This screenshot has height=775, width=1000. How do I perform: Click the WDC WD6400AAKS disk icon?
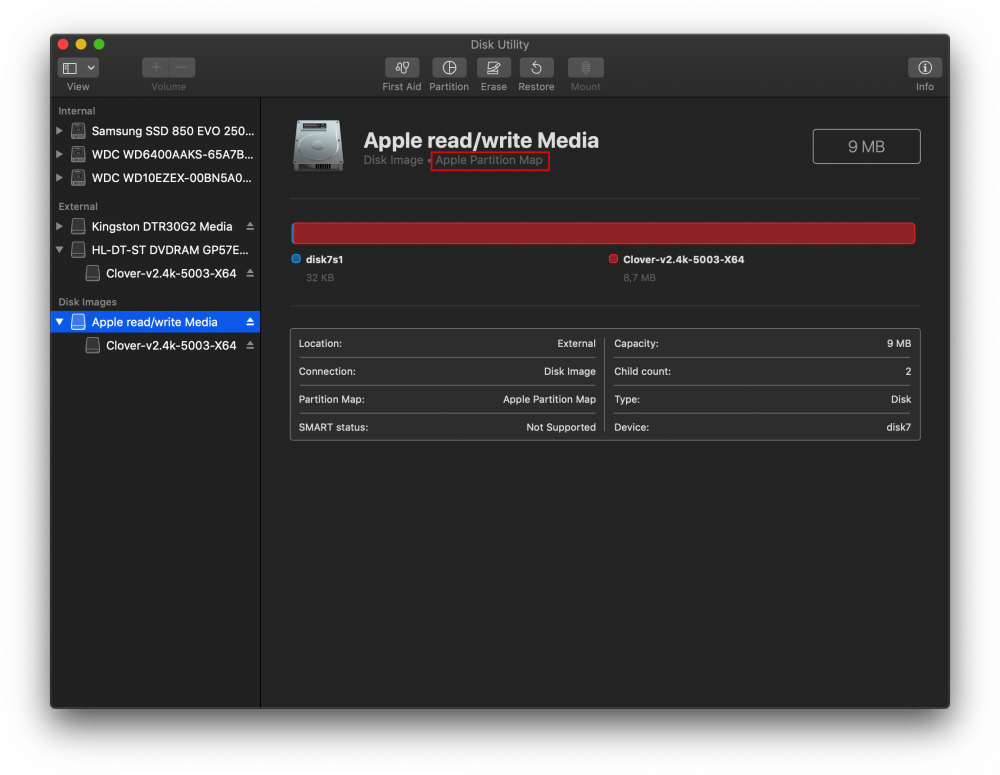click(78, 154)
